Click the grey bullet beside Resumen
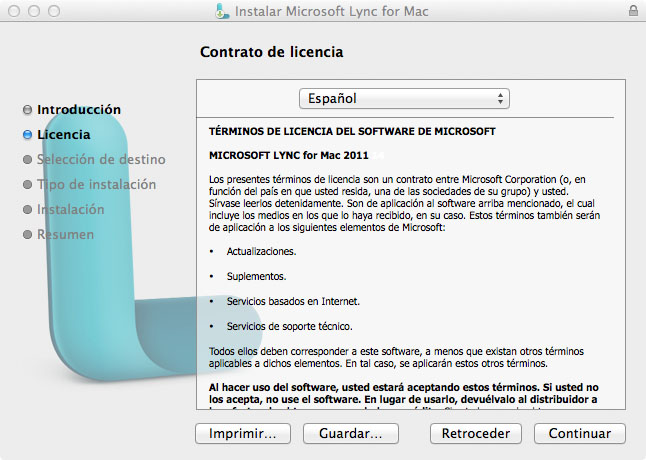This screenshot has width=646, height=460. pos(27,235)
